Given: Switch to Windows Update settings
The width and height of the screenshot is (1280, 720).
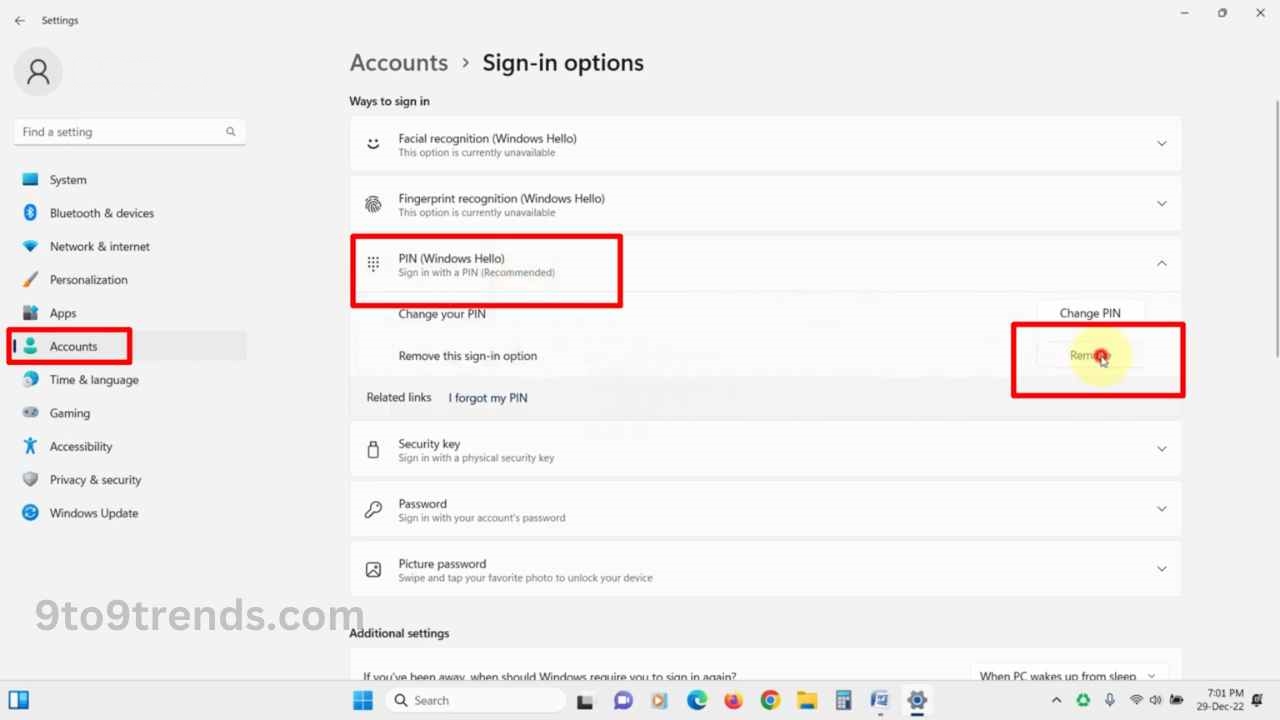Looking at the screenshot, I should coord(93,513).
